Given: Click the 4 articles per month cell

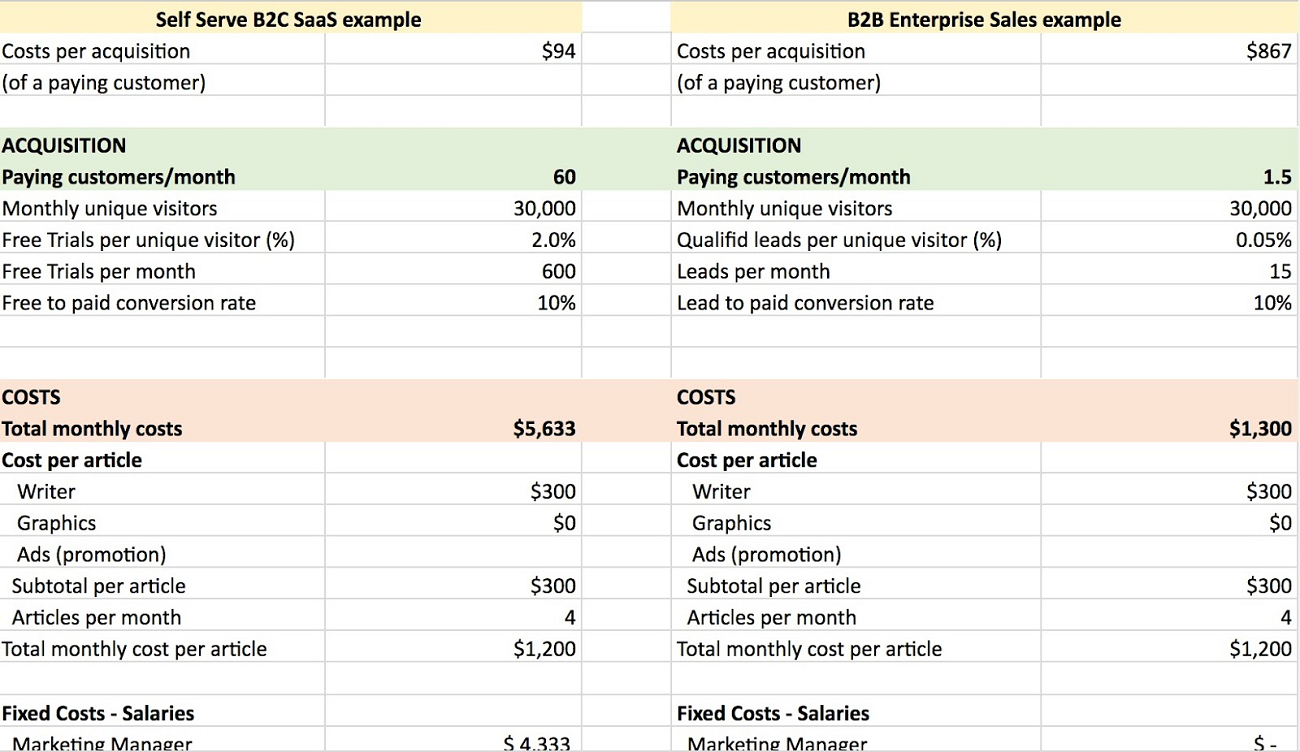Looking at the screenshot, I should 570,616.
